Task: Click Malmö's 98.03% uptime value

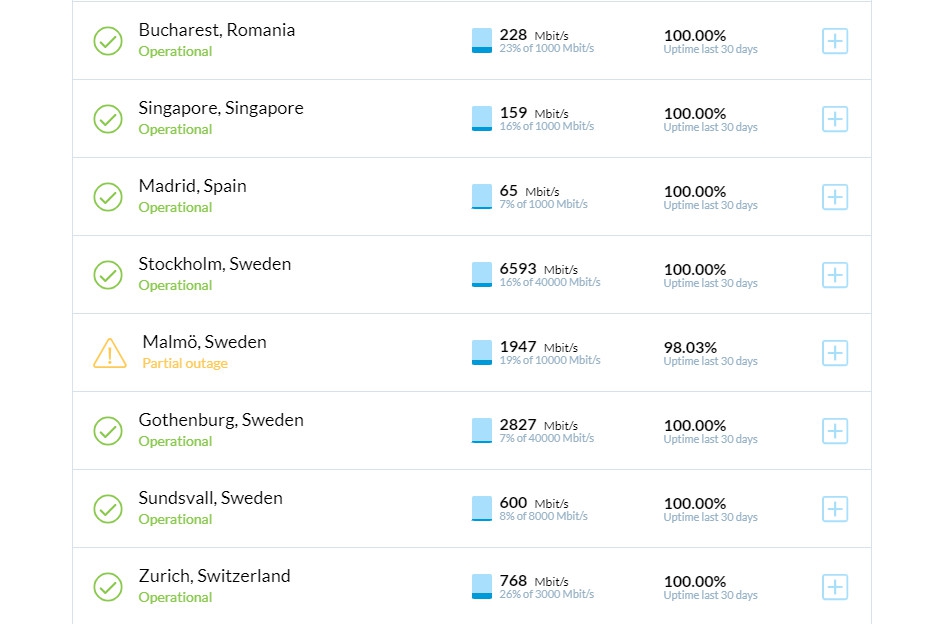Action: [x=690, y=347]
